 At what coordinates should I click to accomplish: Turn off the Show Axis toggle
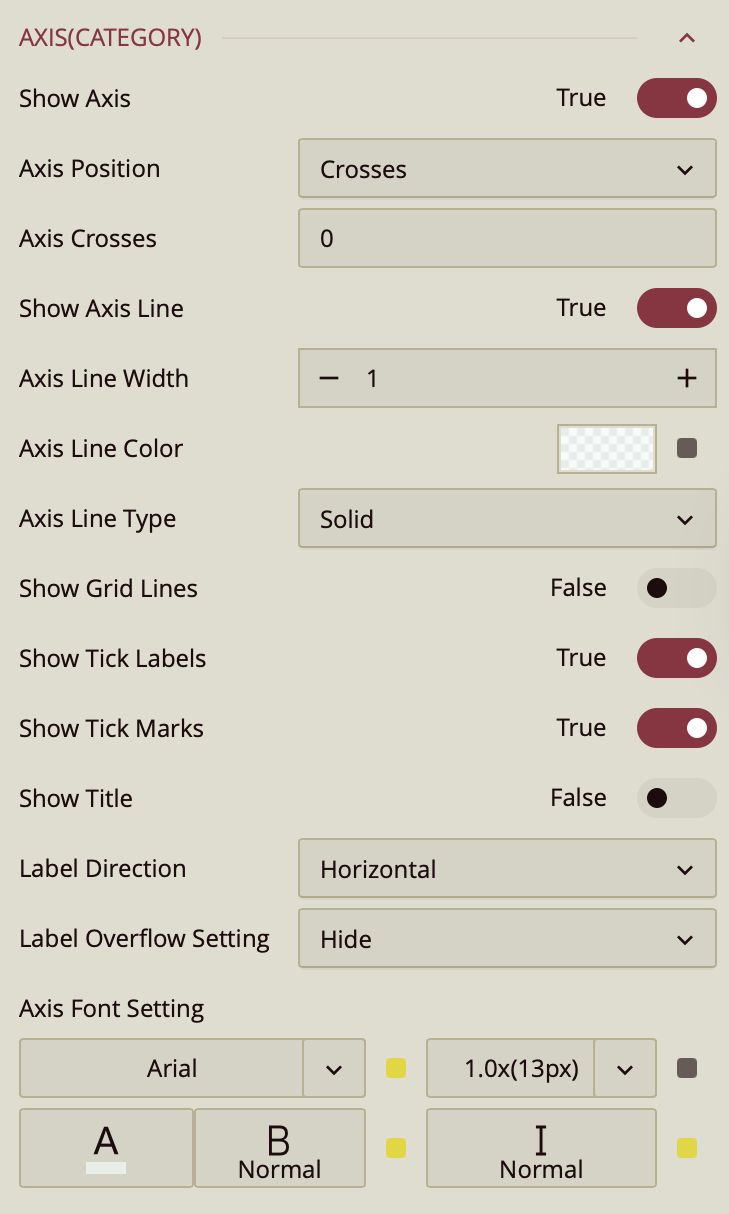(677, 98)
